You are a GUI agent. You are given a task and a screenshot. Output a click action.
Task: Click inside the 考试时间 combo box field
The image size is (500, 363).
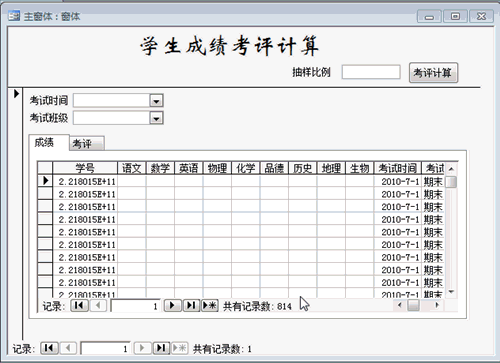point(112,101)
